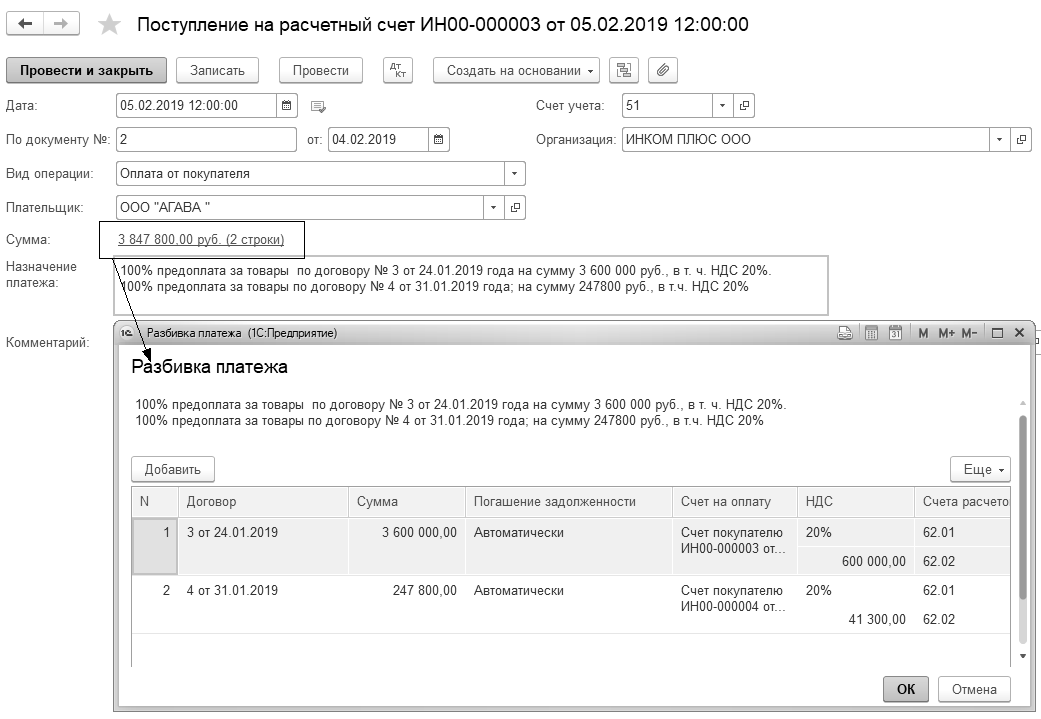Select the amount cell 247 800,00
Image resolution: width=1041 pixels, height=719 pixels.
pos(406,604)
